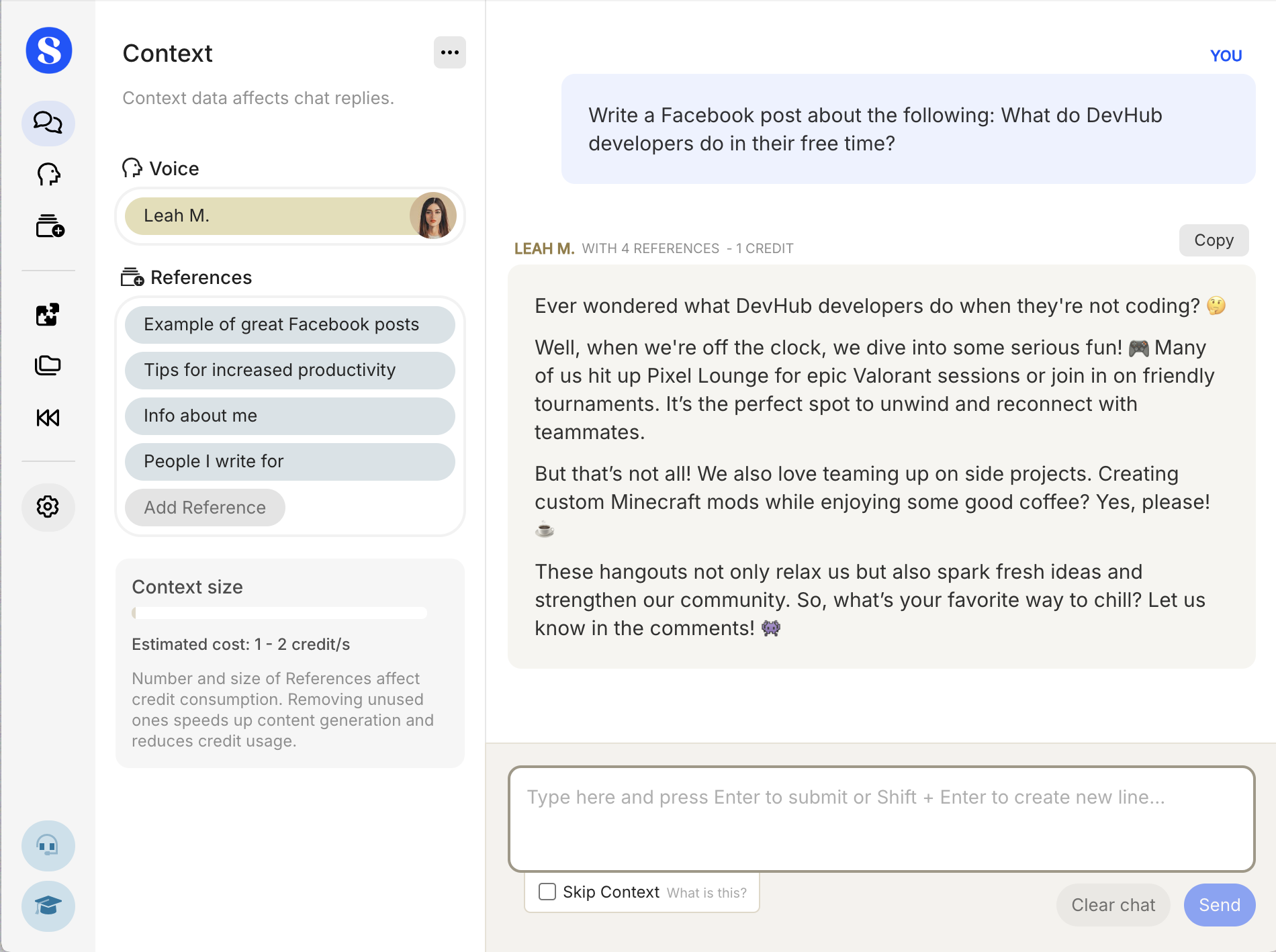This screenshot has width=1276, height=952.
Task: Open the References stack icon in sidebar
Action: 48,226
